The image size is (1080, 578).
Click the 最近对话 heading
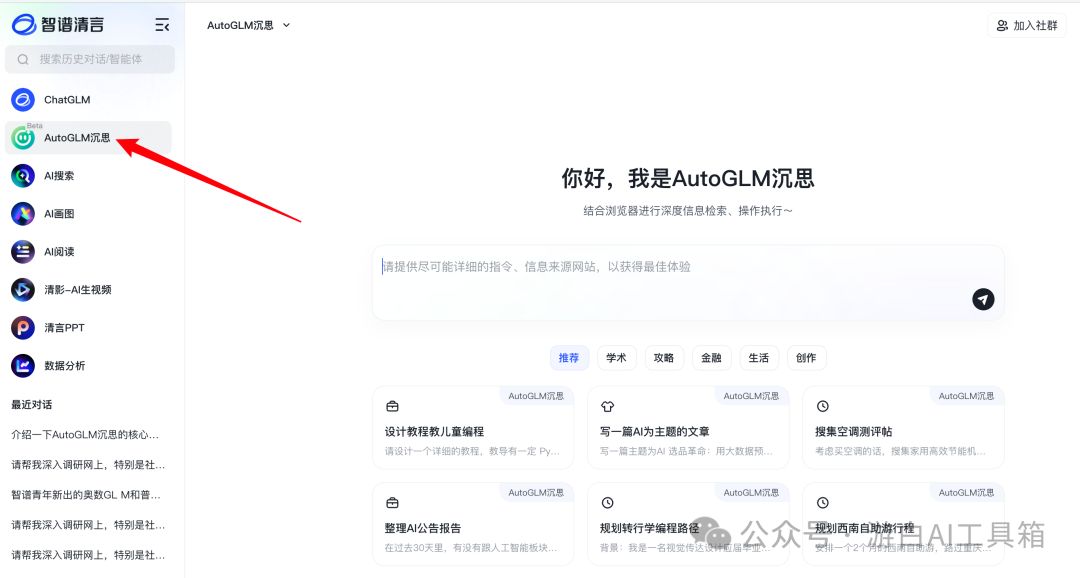click(x=32, y=404)
